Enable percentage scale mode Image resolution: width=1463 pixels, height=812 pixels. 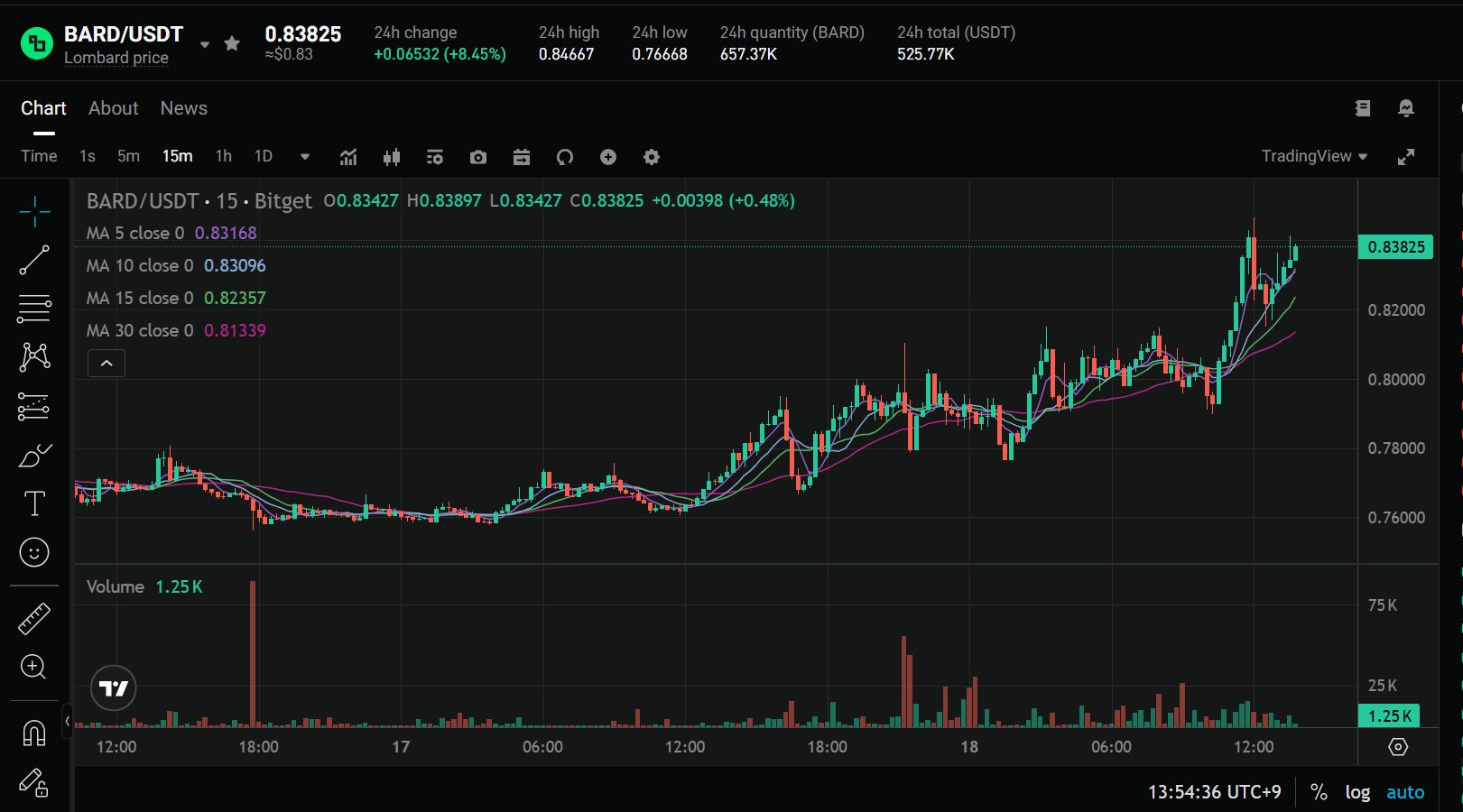point(1319,792)
